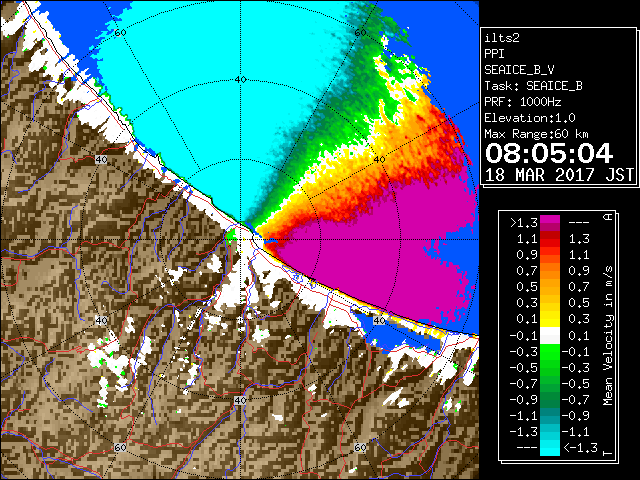Select the date '18 MAR 2017 JST'
This screenshot has width=640, height=480.
pos(559,175)
